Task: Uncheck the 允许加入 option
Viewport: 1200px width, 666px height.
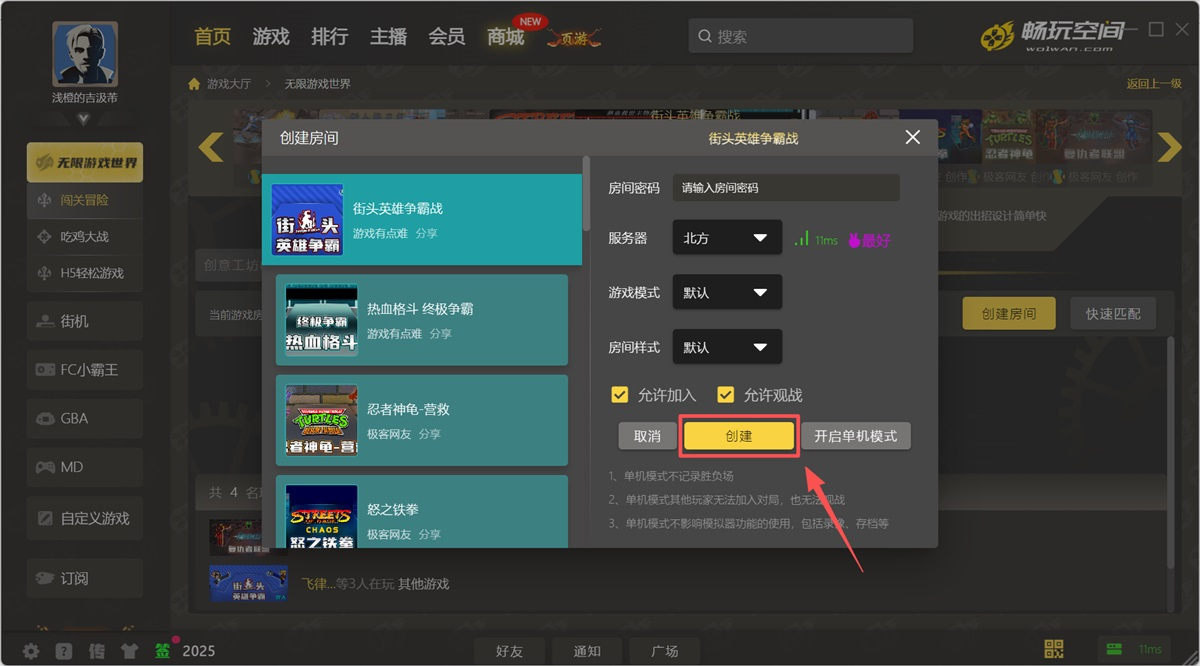Action: click(620, 394)
